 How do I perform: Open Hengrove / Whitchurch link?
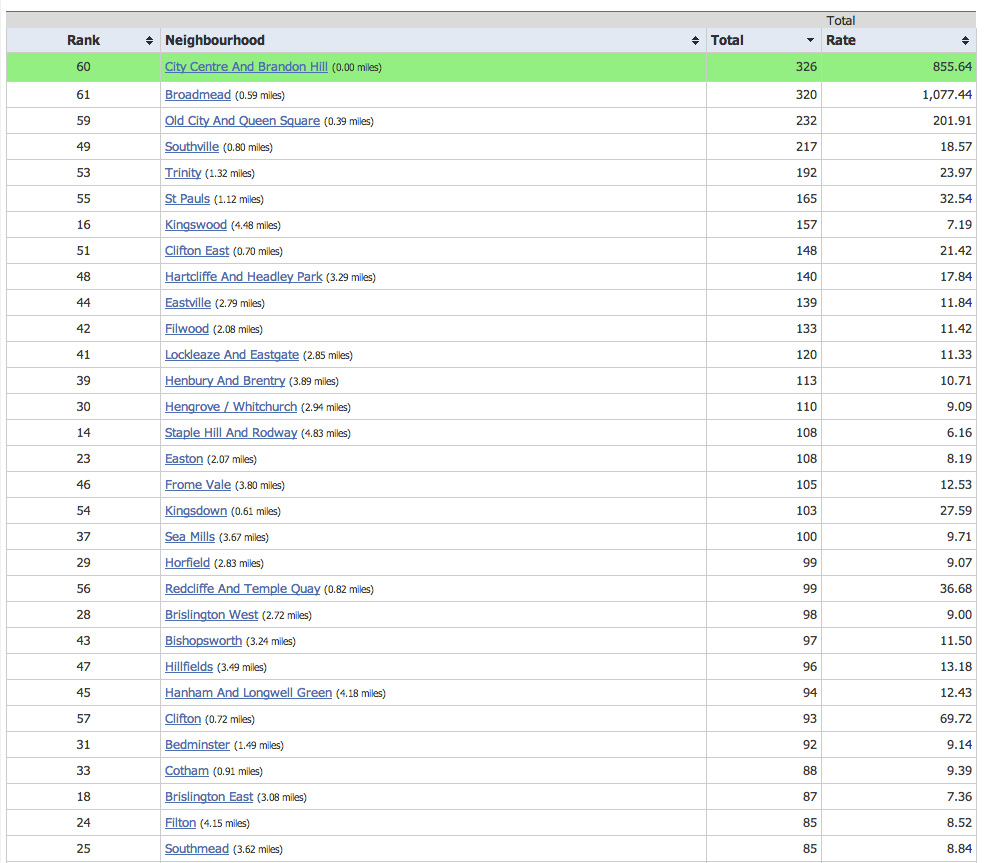click(x=231, y=407)
